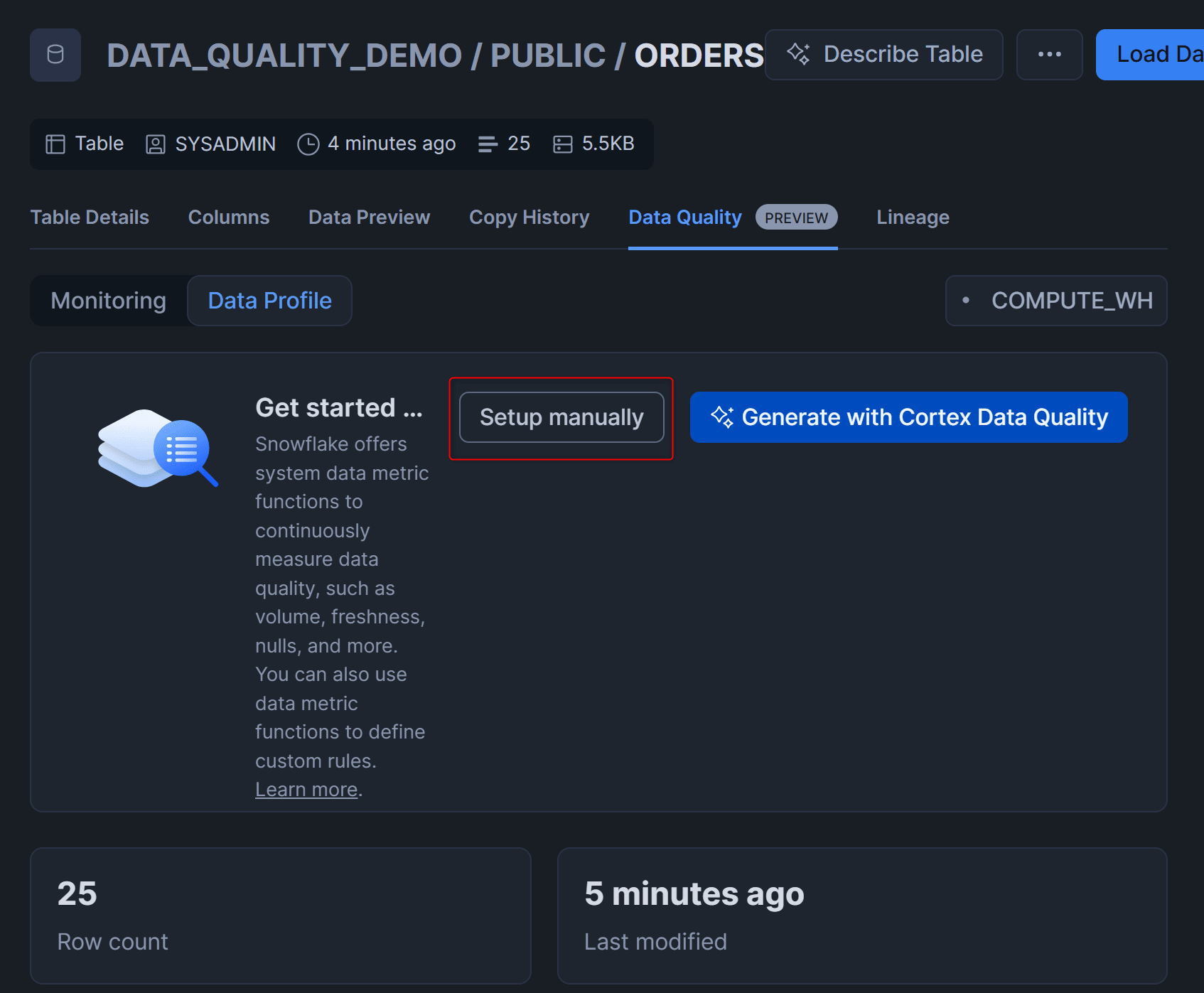This screenshot has height=993, width=1204.
Task: Open the Table Details tab
Action: click(90, 218)
